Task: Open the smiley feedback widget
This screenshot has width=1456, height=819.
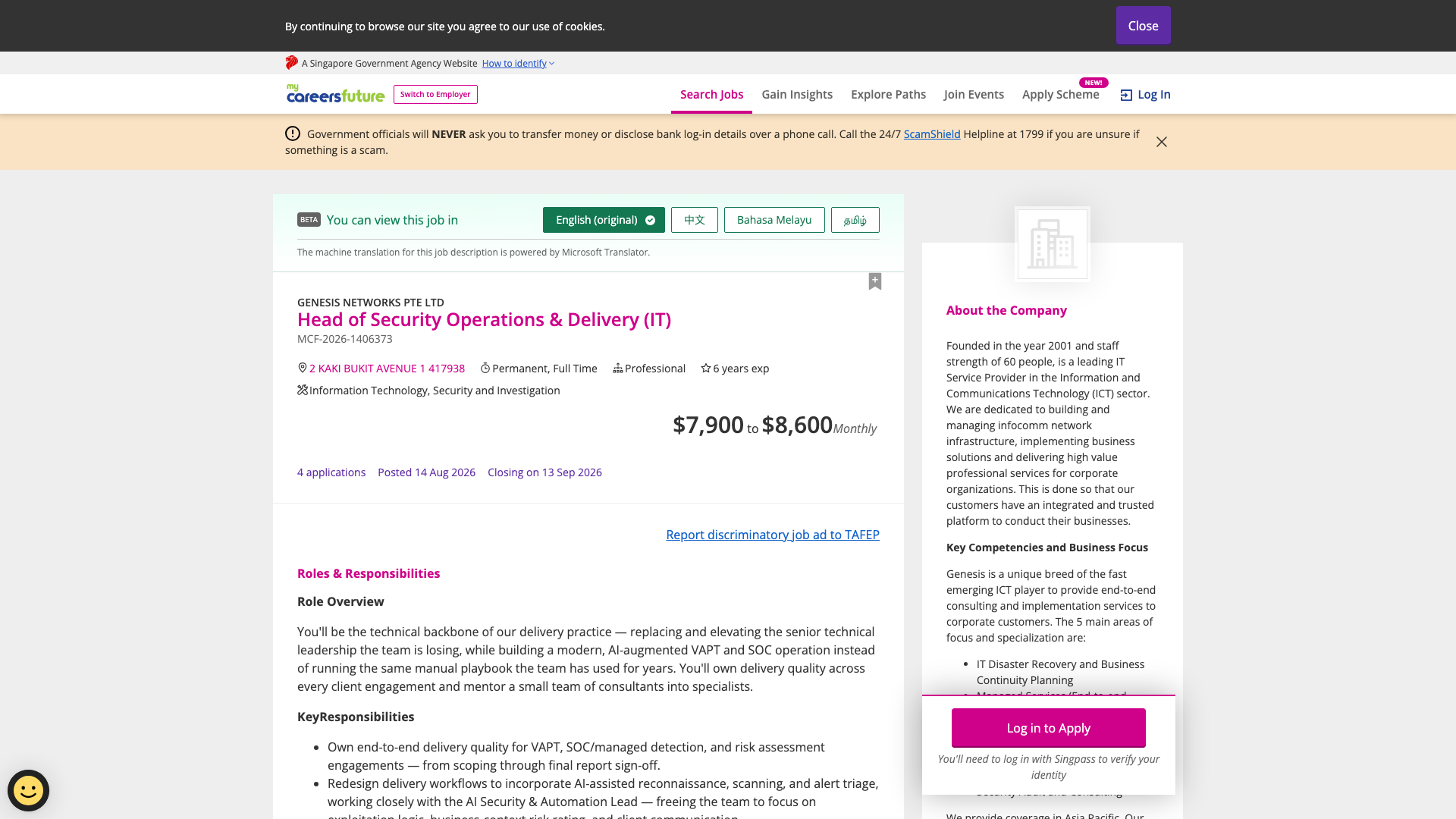Action: tap(29, 791)
